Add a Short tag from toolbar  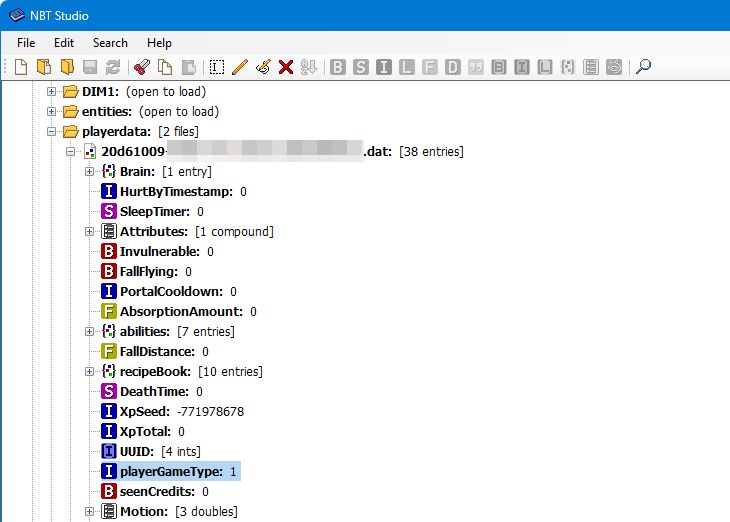click(x=361, y=67)
